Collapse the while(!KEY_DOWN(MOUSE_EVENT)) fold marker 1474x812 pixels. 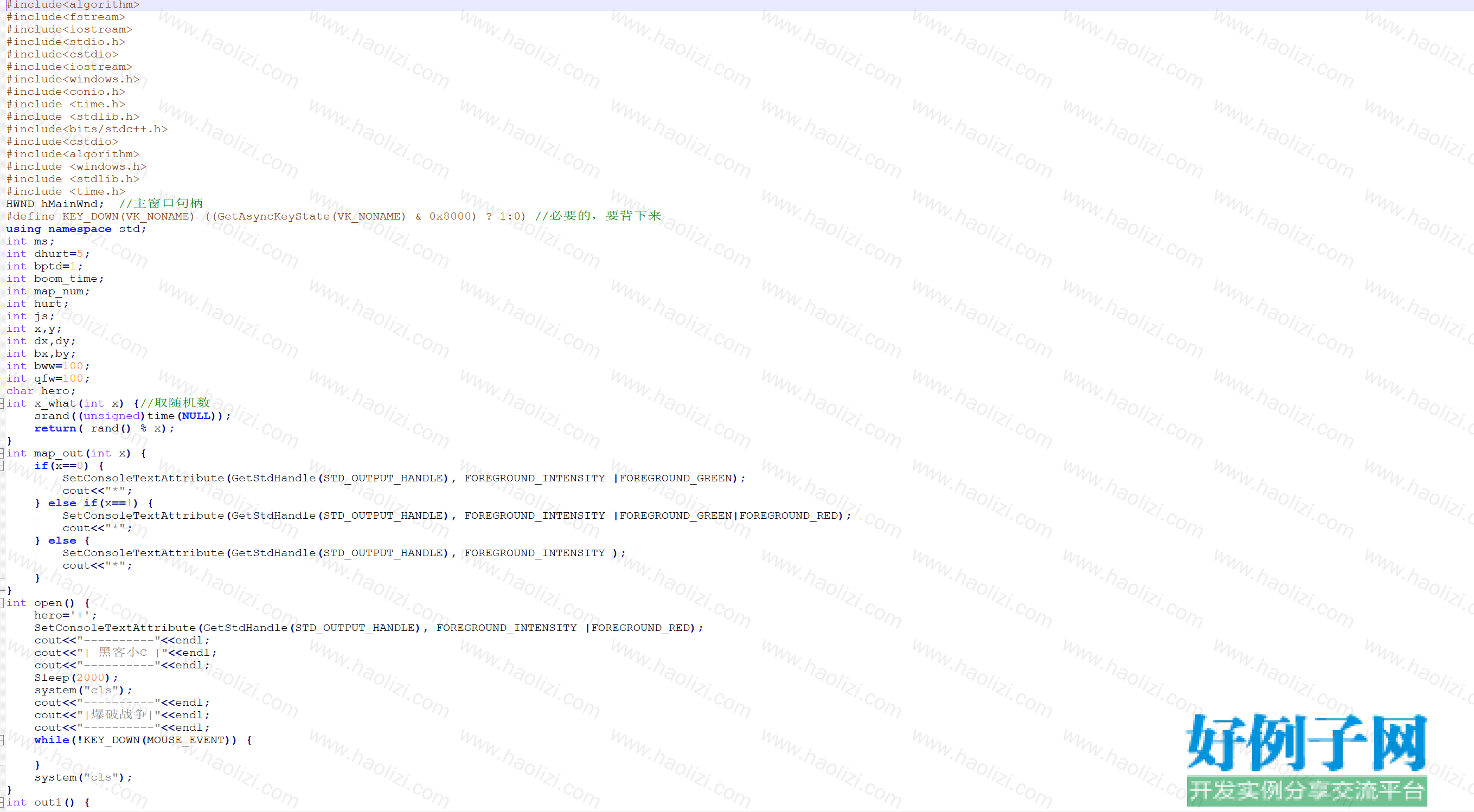tap(2, 740)
